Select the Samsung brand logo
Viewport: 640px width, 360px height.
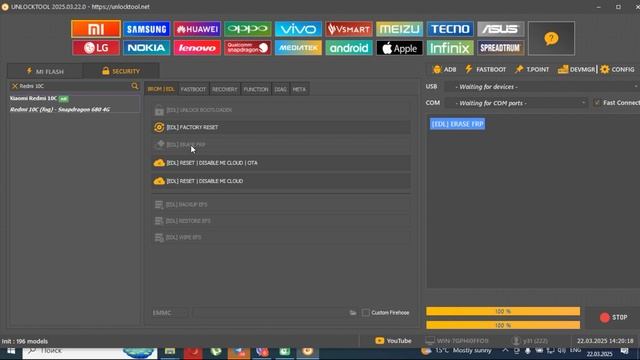click(x=147, y=29)
